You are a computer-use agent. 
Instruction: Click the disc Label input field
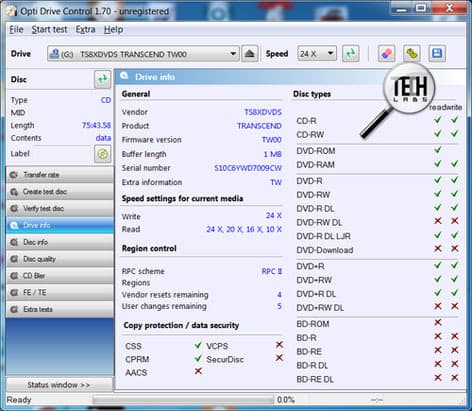[62, 154]
